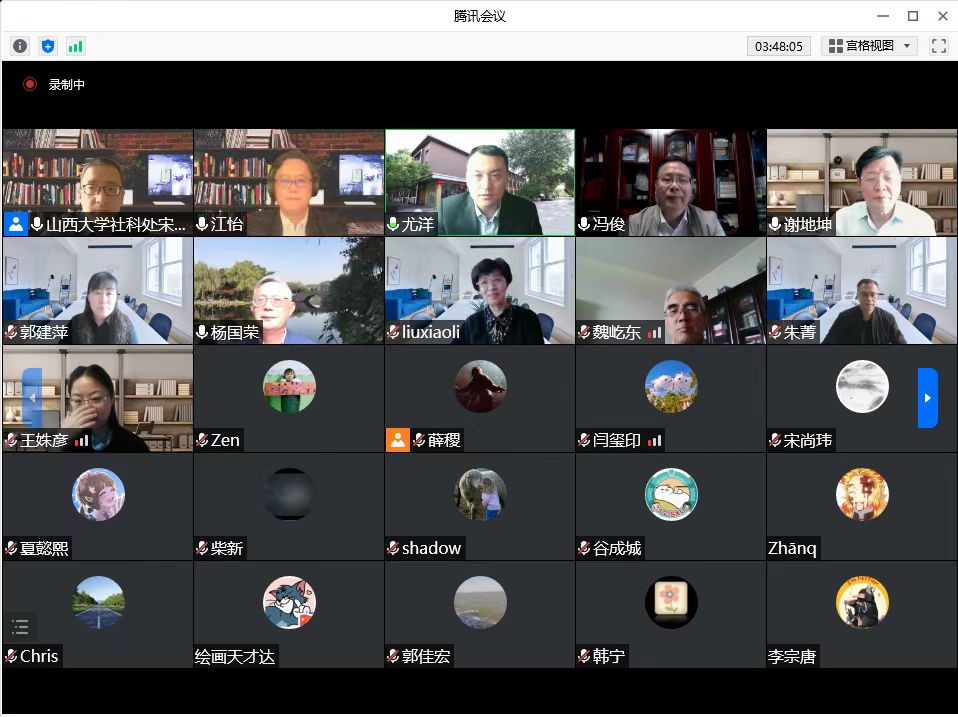Click the red signal bars next to 魏屹东

pyautogui.click(x=655, y=332)
